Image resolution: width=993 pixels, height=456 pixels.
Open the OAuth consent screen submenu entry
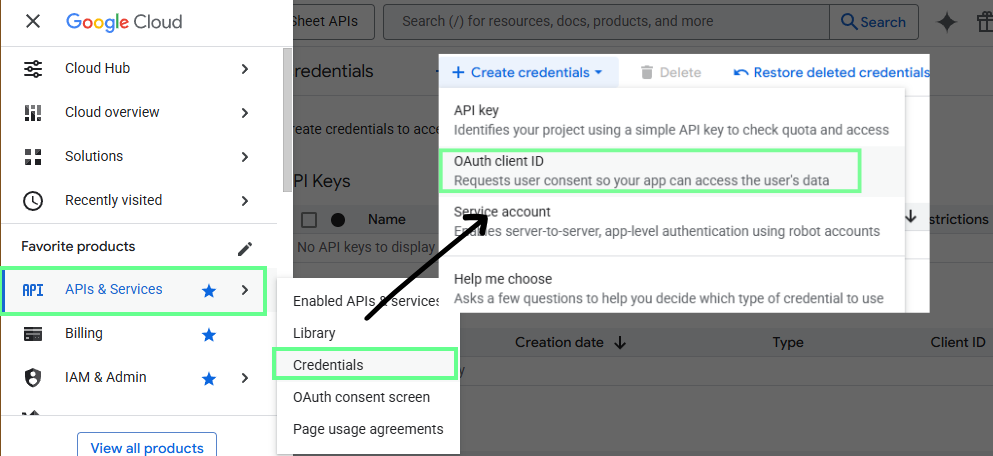[x=361, y=397]
